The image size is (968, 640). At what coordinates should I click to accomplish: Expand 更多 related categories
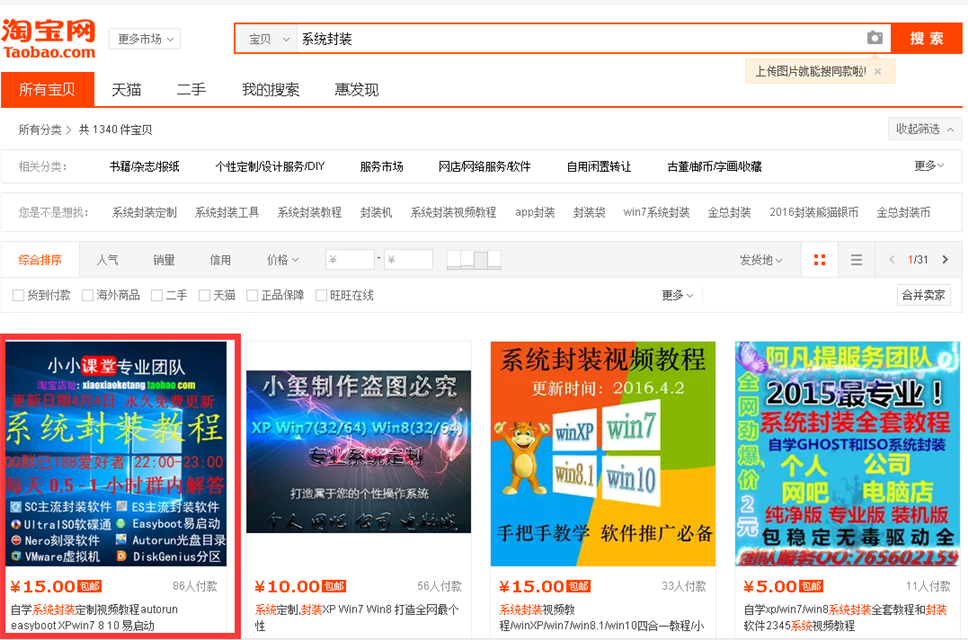point(928,166)
